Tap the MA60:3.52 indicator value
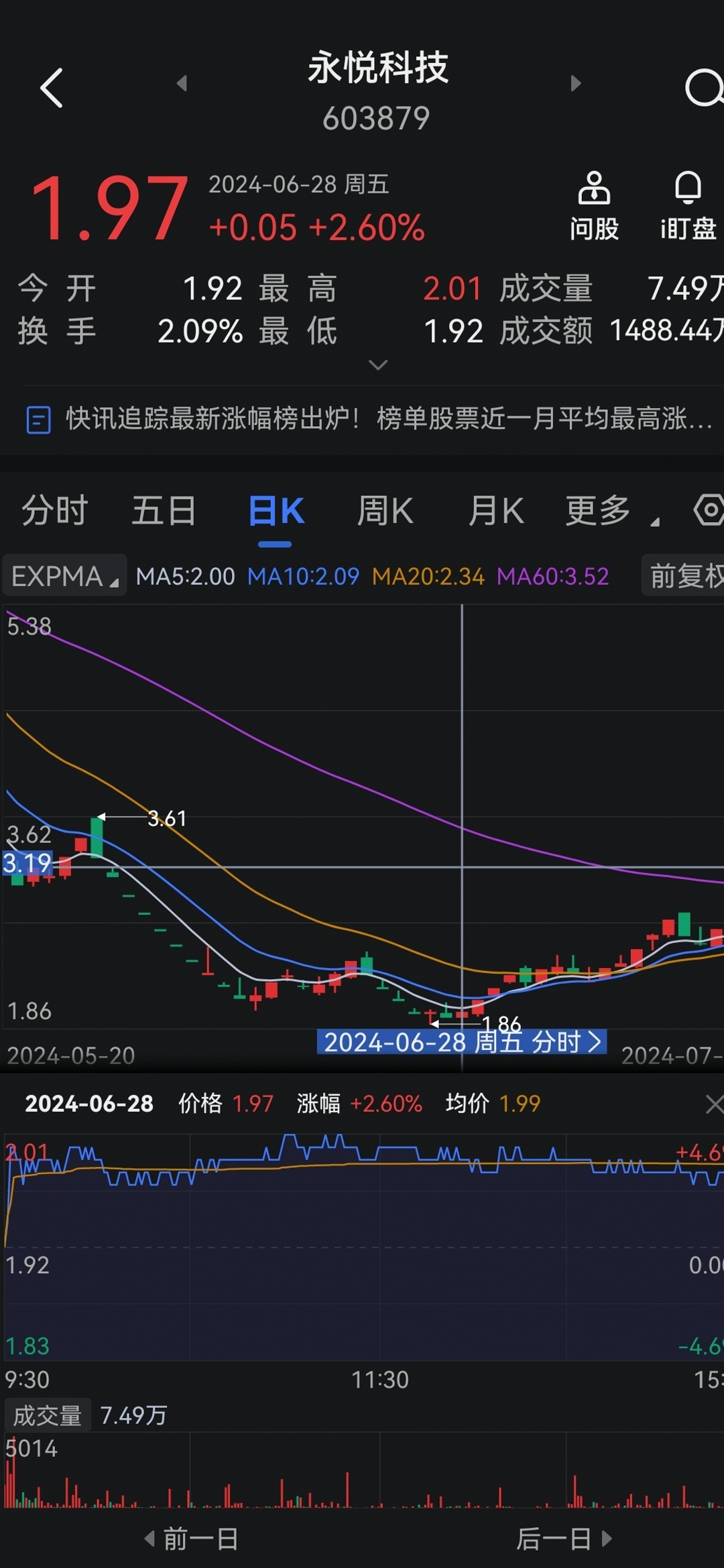 coord(553,576)
